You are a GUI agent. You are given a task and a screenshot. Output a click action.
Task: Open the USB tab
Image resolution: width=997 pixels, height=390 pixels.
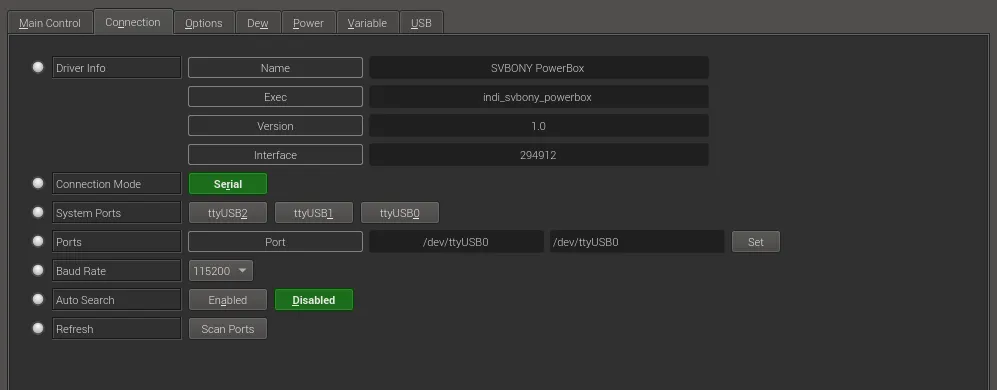click(421, 23)
